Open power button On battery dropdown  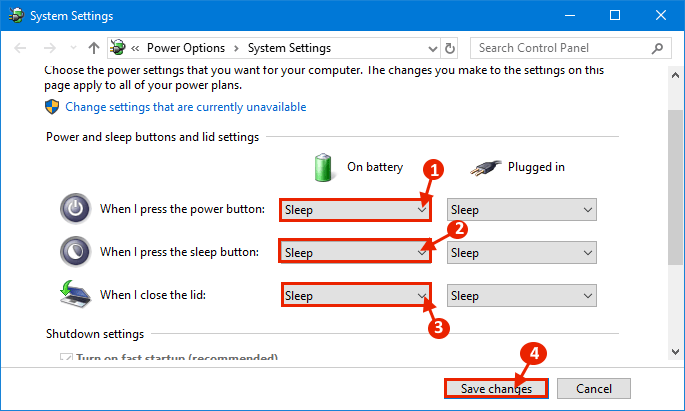pos(355,210)
